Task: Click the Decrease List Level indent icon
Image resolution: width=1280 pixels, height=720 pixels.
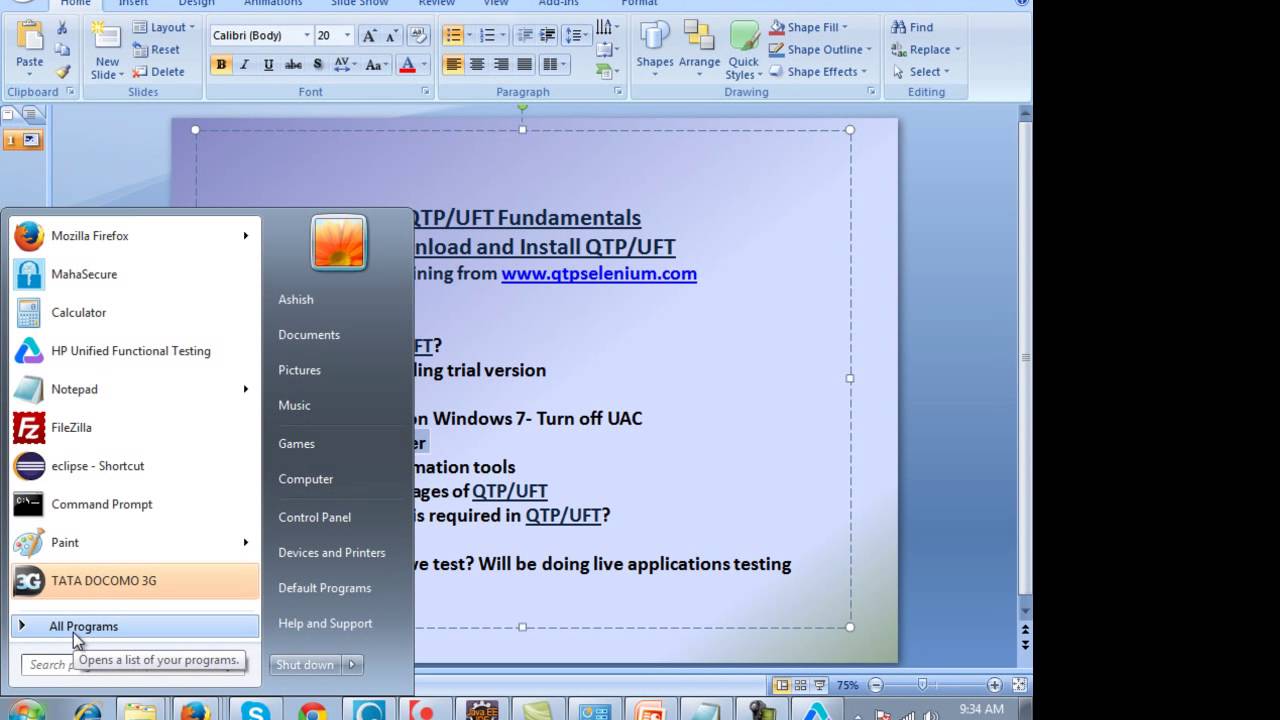Action: click(x=525, y=36)
